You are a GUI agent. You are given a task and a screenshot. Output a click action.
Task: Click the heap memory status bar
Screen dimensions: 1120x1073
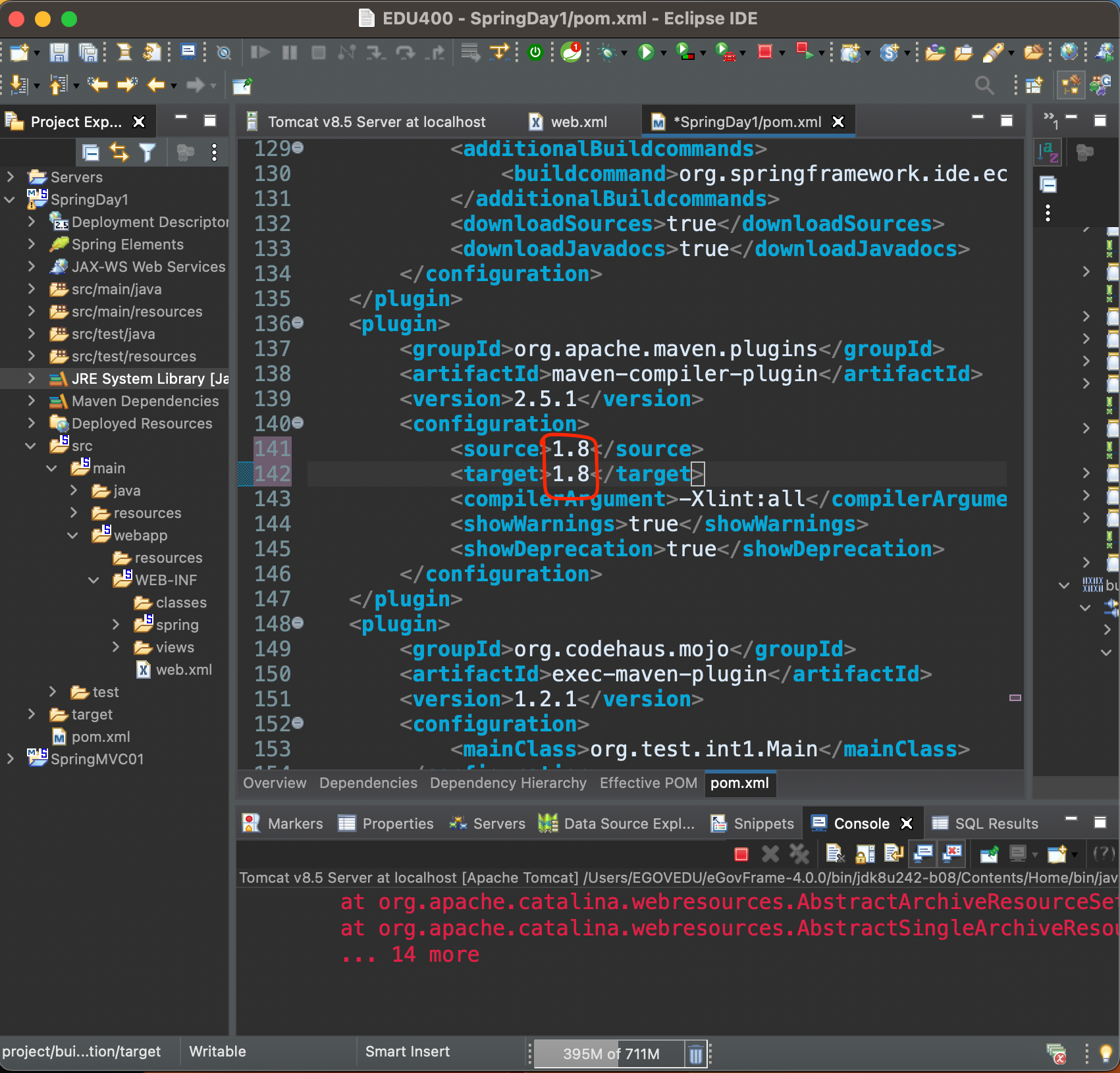point(610,1054)
